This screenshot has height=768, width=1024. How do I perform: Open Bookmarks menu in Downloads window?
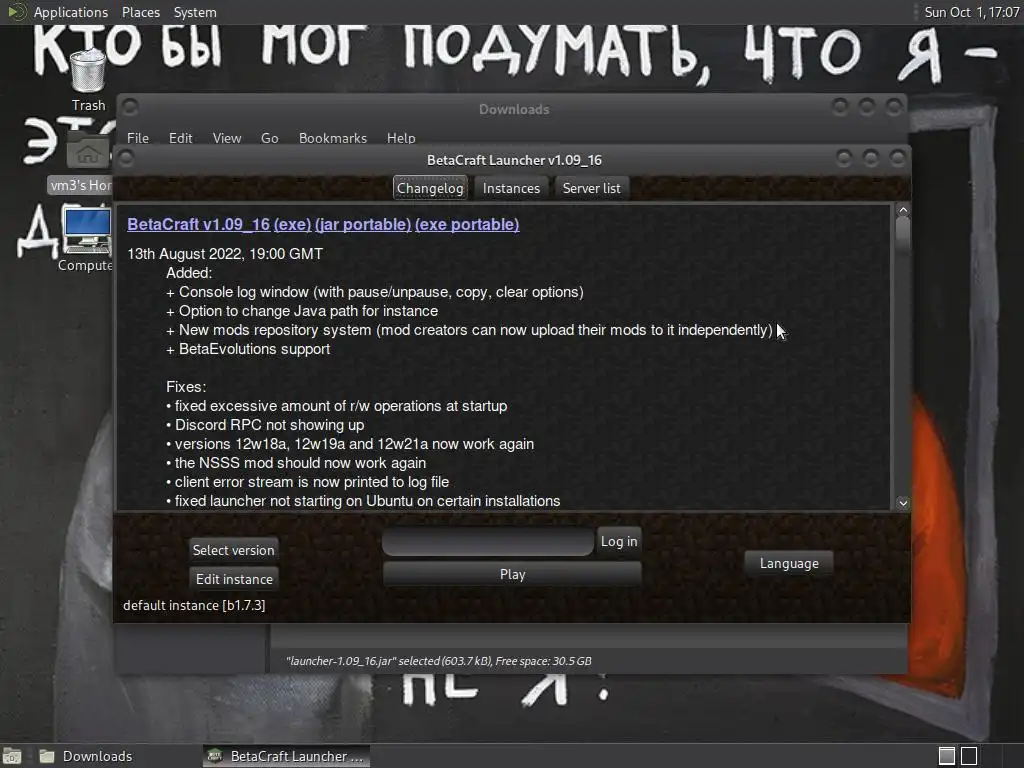click(333, 138)
